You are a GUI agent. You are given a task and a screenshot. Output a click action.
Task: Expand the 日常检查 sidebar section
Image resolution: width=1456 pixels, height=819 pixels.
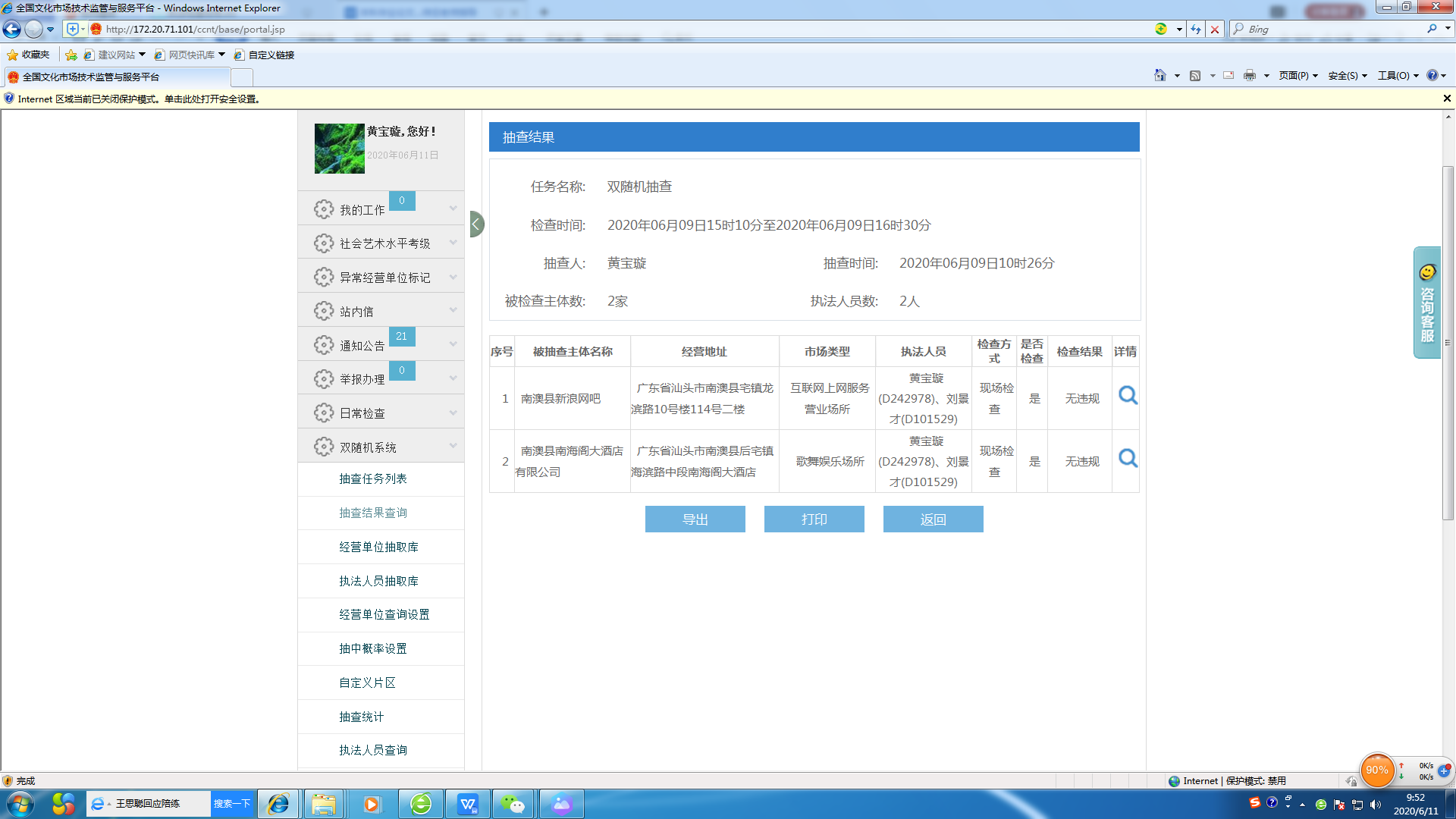point(453,412)
